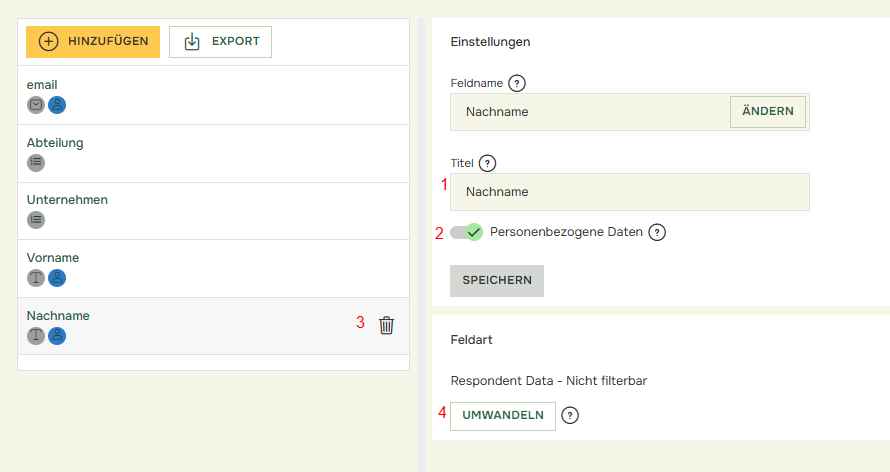Click the envelope icon under email

[x=36, y=105]
